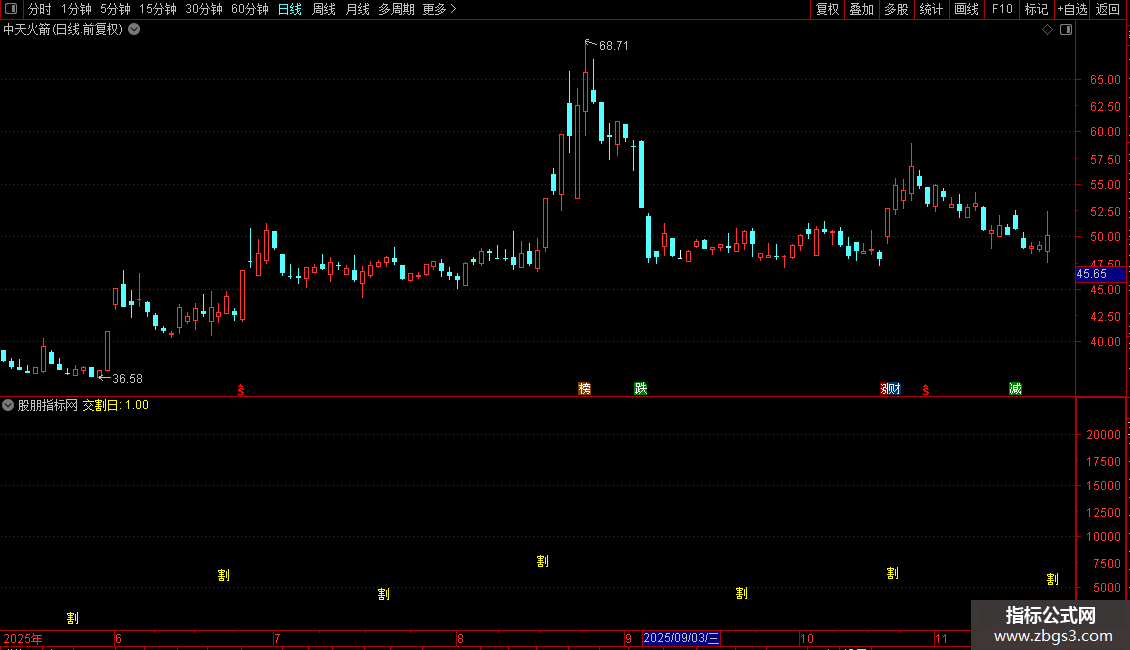Image resolution: width=1130 pixels, height=650 pixels.
Task: Click the 割 marker before June
Action: pos(72,618)
